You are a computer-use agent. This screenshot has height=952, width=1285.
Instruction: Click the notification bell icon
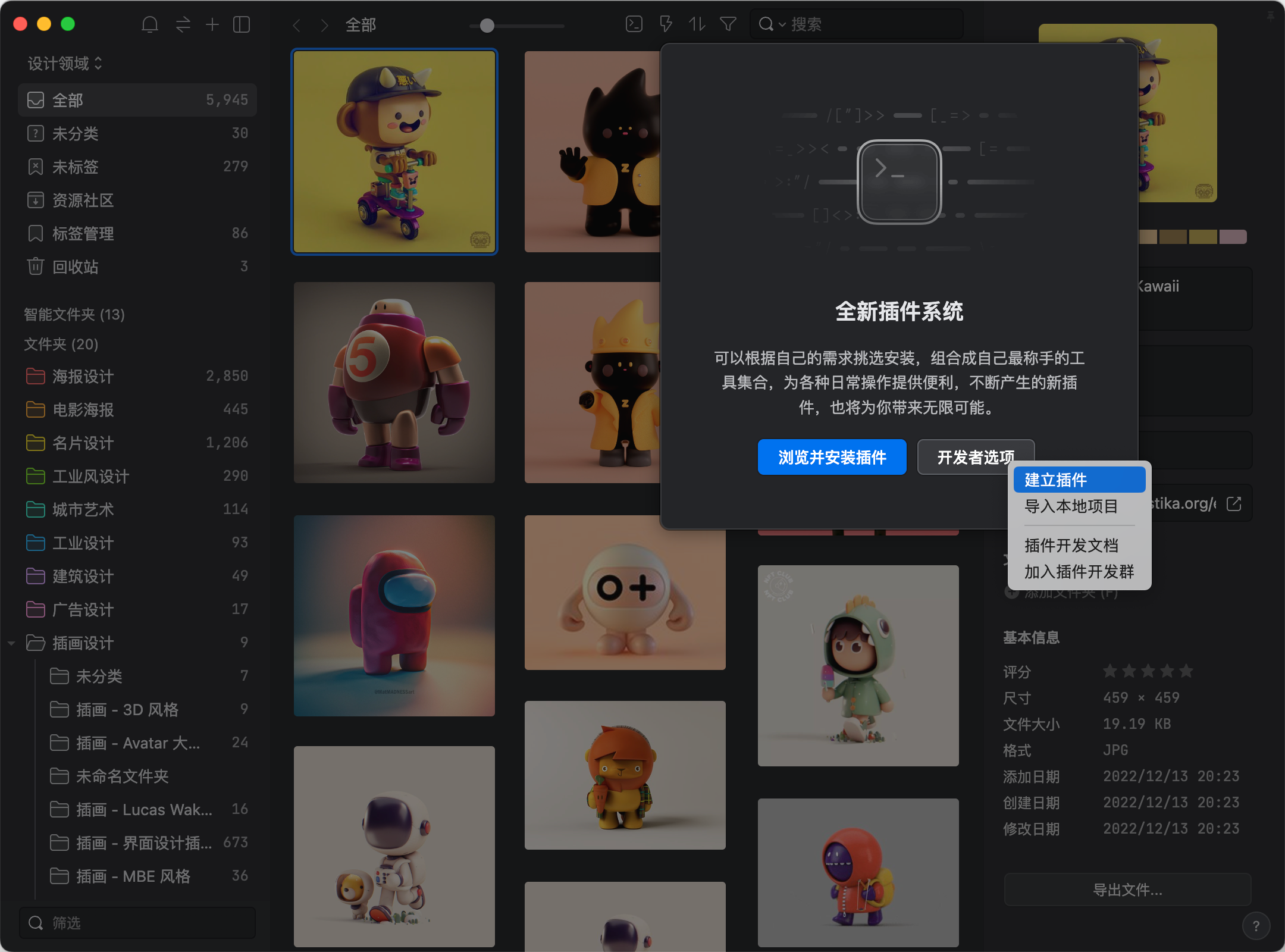(x=150, y=24)
